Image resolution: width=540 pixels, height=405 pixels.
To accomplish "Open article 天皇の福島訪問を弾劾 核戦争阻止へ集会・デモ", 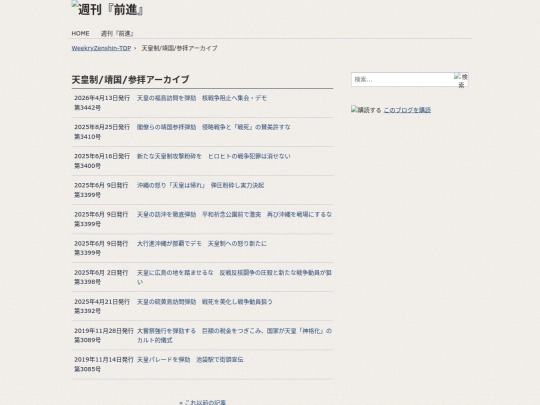I will tap(202, 98).
